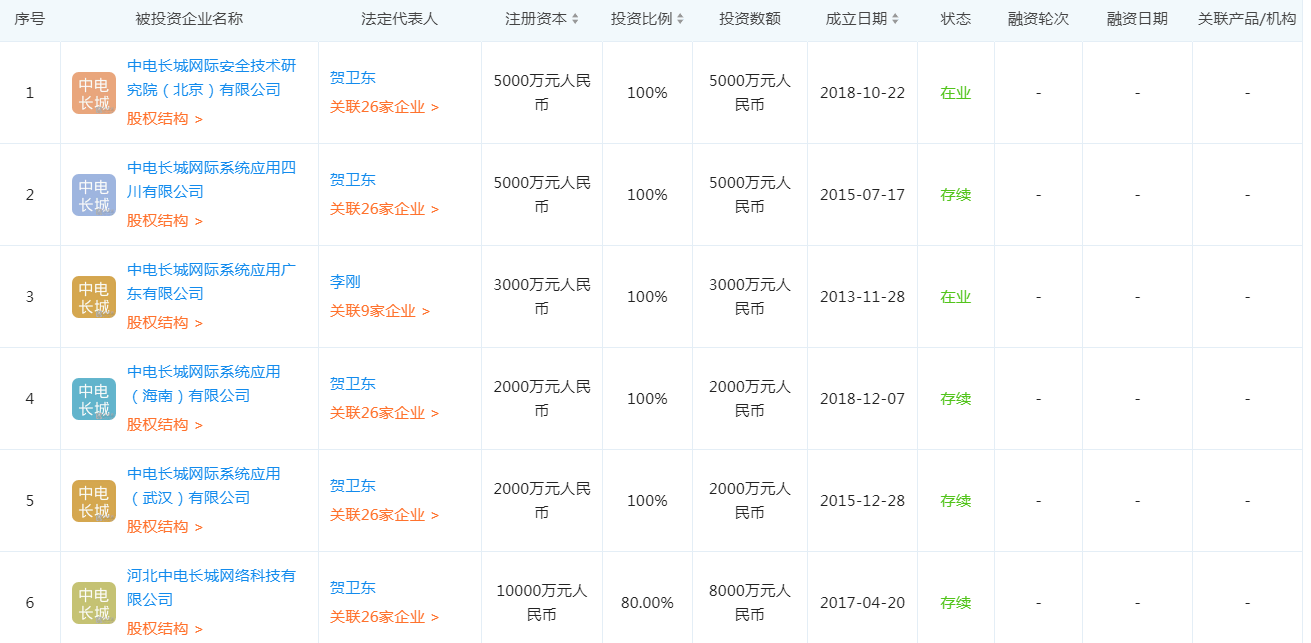Open 中电长城网际系统应用四川有限公司 company page
This screenshot has height=643, width=1311.
pos(212,180)
